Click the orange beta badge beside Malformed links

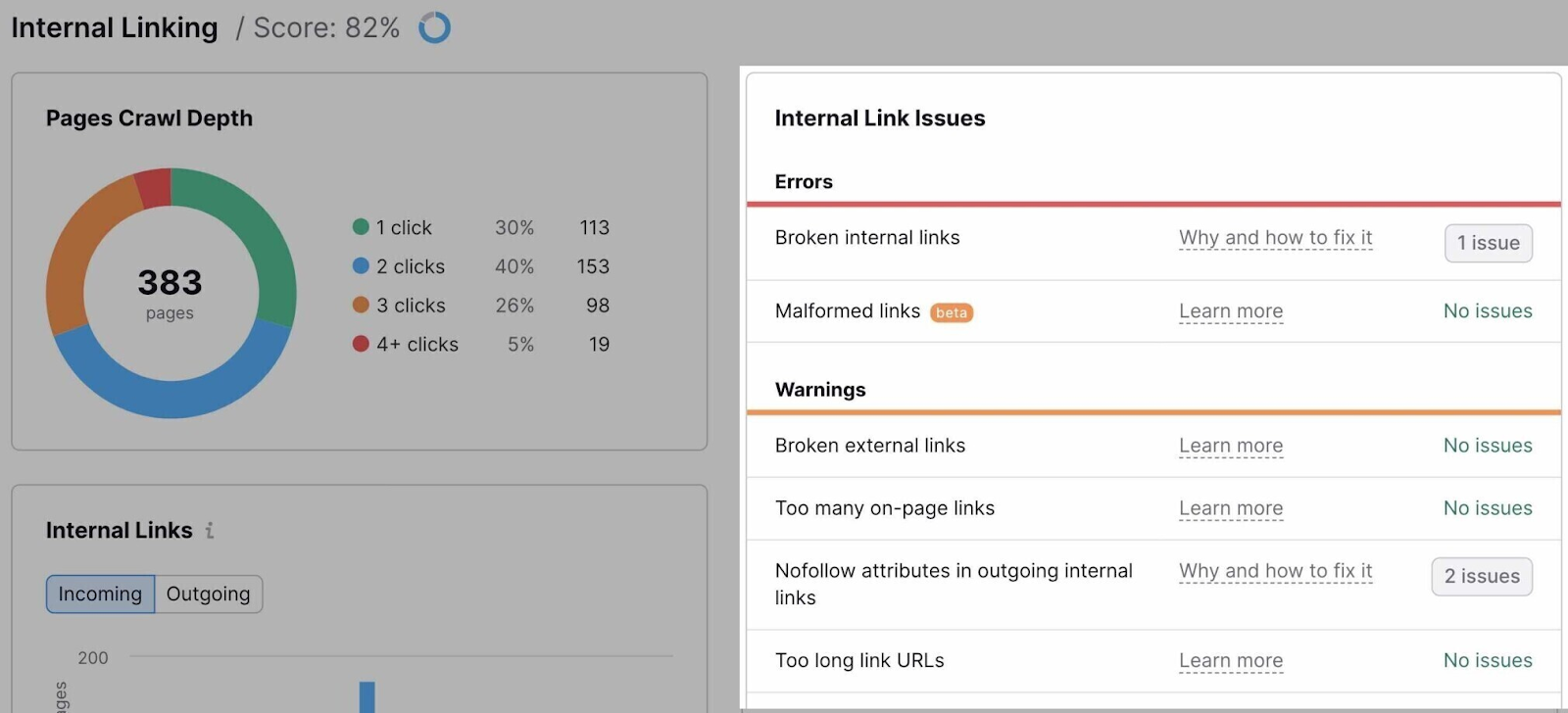(x=950, y=311)
